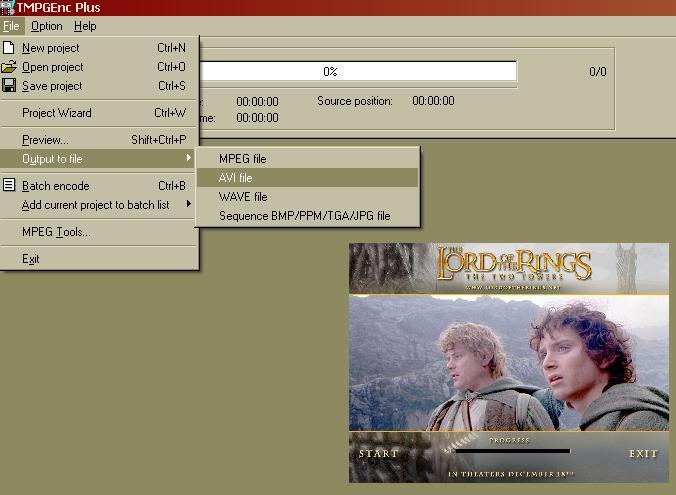This screenshot has height=495, width=676.
Task: Click the TMPGEnc Plus title bar icon
Action: point(7,7)
